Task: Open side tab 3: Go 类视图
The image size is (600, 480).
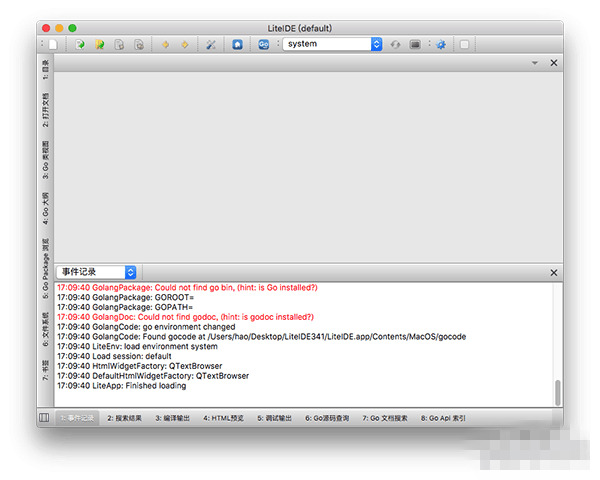Action: click(x=46, y=160)
